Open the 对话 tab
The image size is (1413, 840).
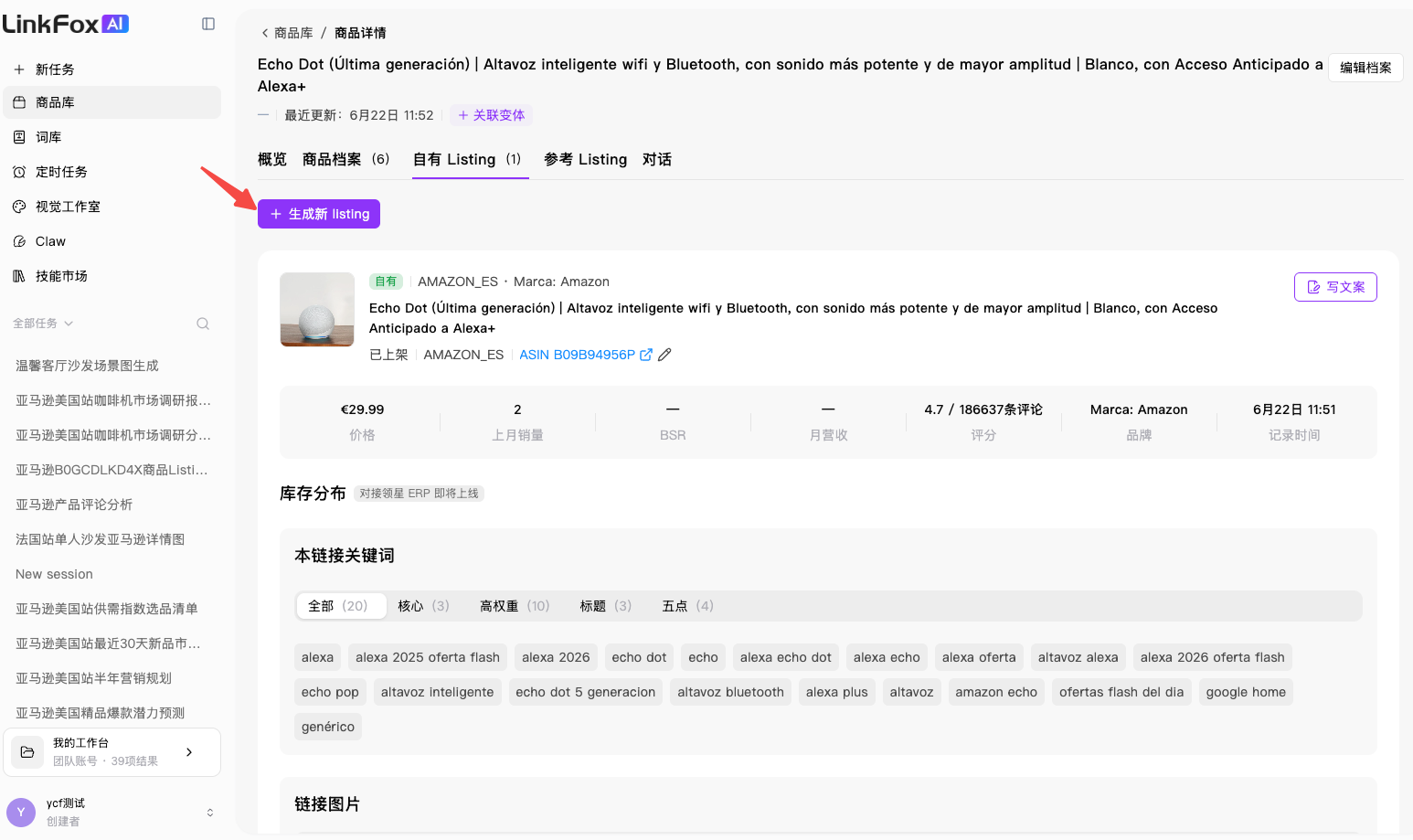click(657, 159)
